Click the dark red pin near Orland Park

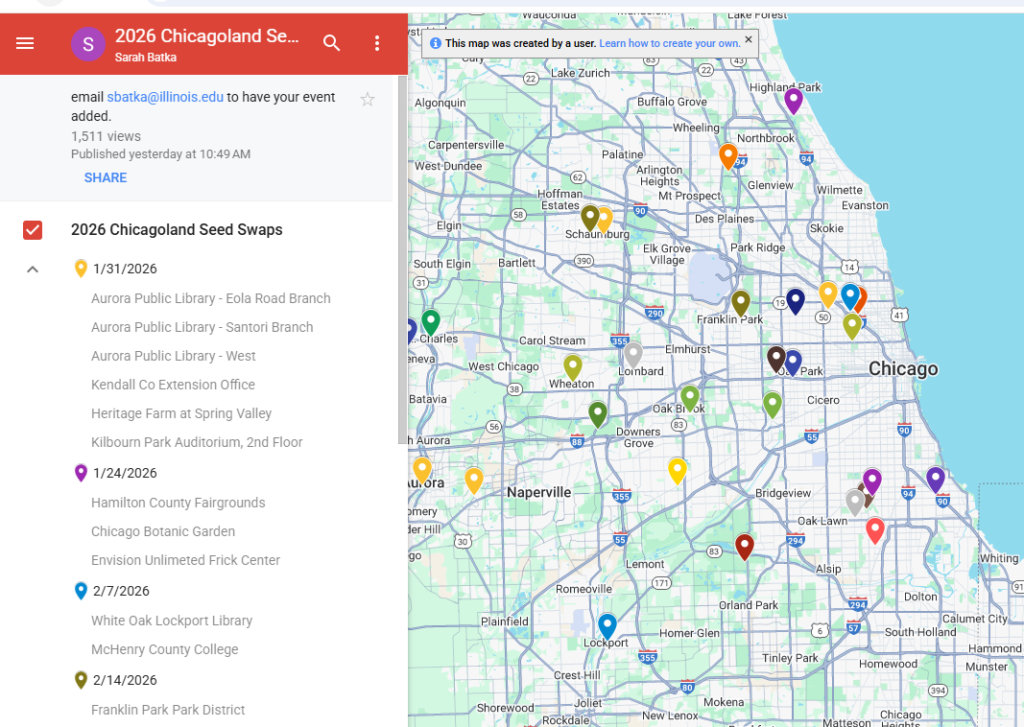tap(744, 545)
